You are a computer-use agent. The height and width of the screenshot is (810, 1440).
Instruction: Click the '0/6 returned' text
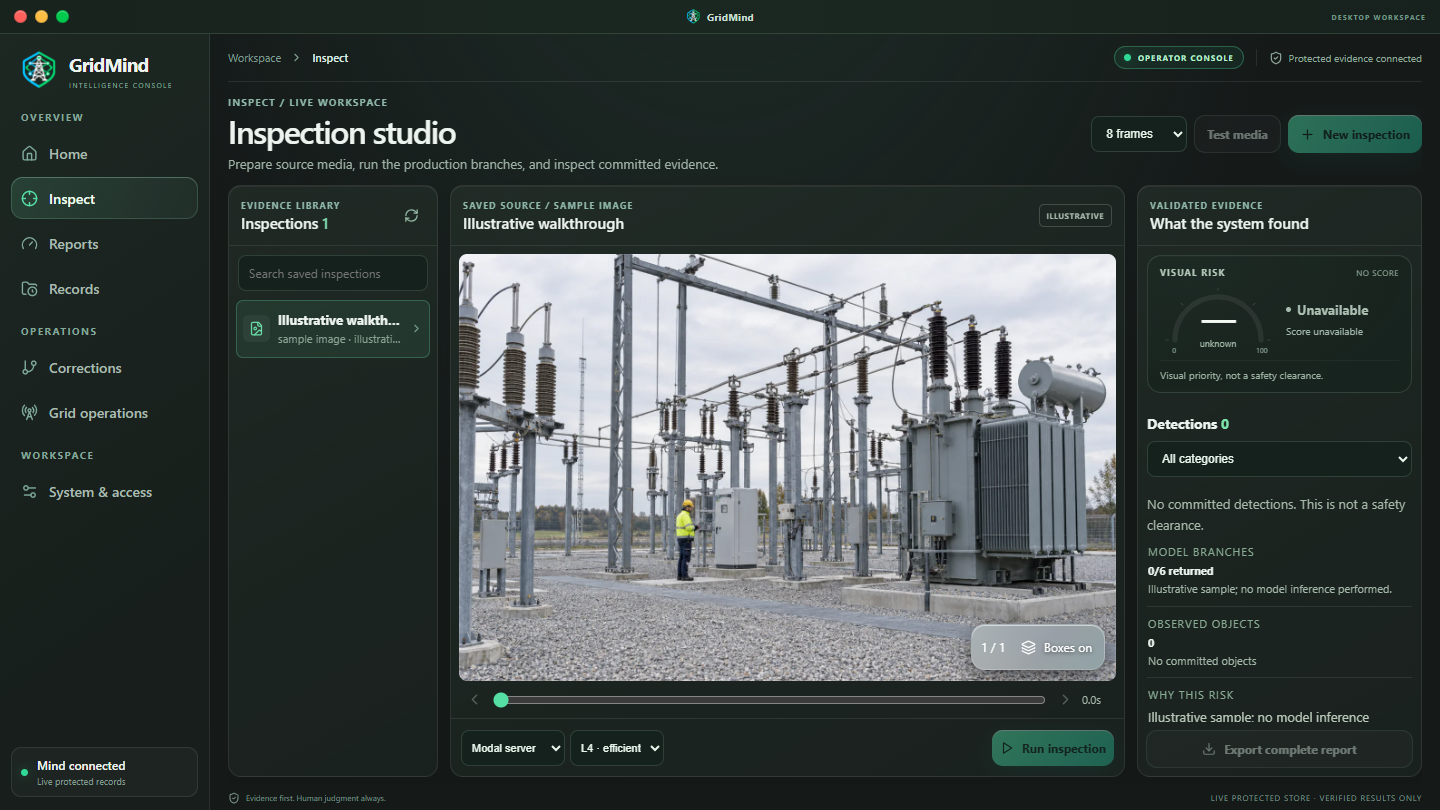click(1181, 571)
